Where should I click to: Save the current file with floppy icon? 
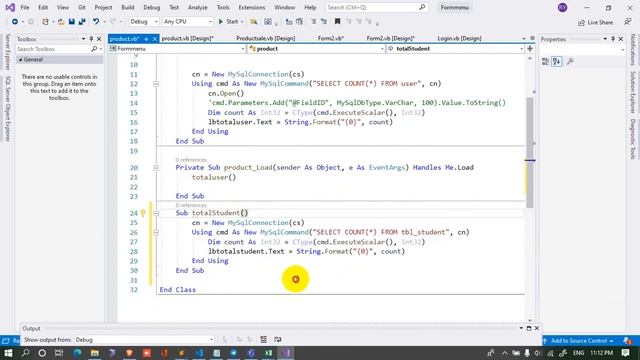click(x=71, y=22)
